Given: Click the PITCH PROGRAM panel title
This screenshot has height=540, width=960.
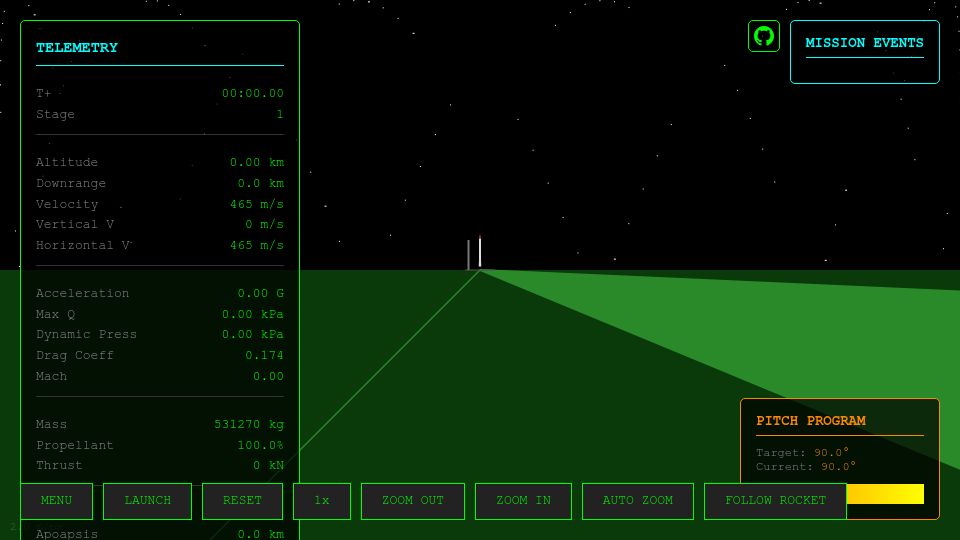Looking at the screenshot, I should pyautogui.click(x=811, y=421).
